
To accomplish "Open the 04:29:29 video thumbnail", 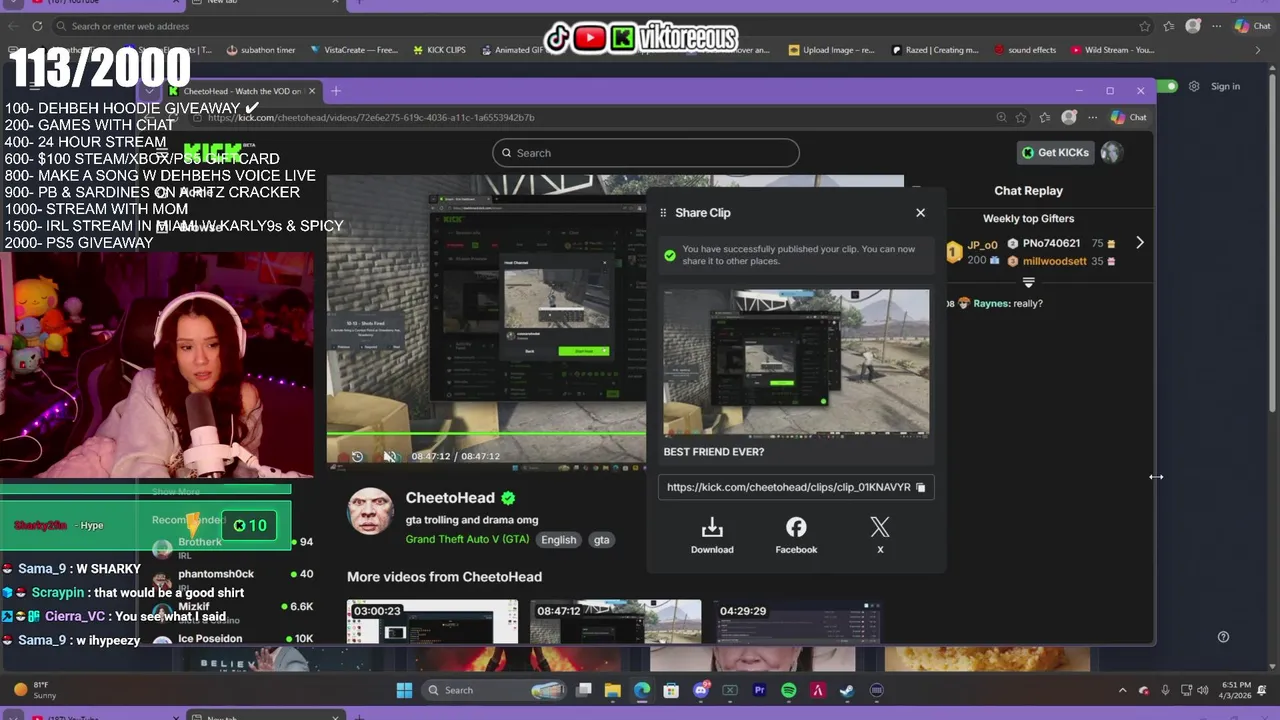I will tap(798, 621).
